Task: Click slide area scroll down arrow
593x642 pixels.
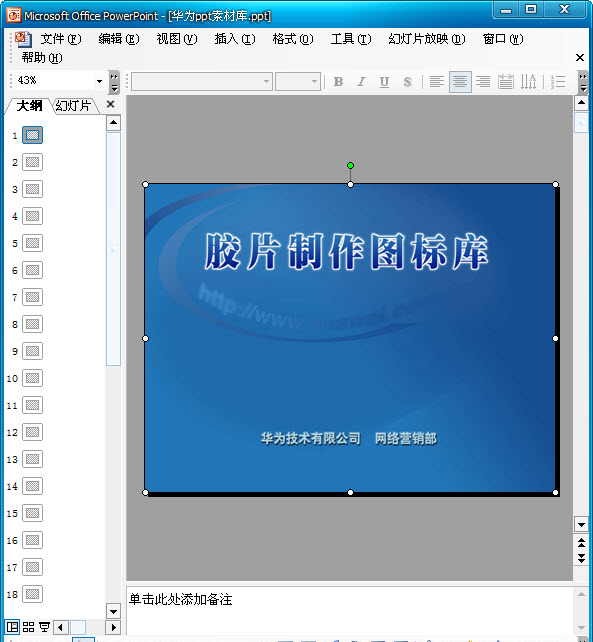Action: (x=581, y=524)
